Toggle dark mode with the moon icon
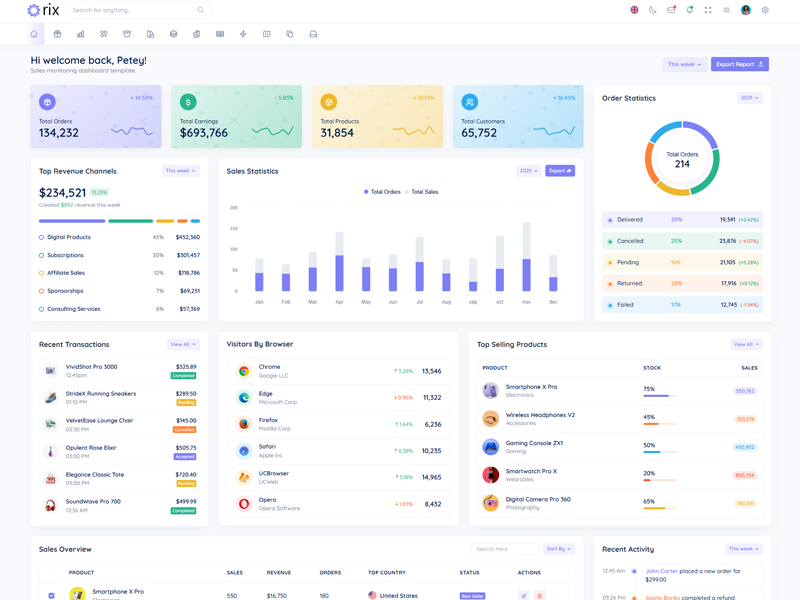The image size is (800, 600). (x=653, y=10)
